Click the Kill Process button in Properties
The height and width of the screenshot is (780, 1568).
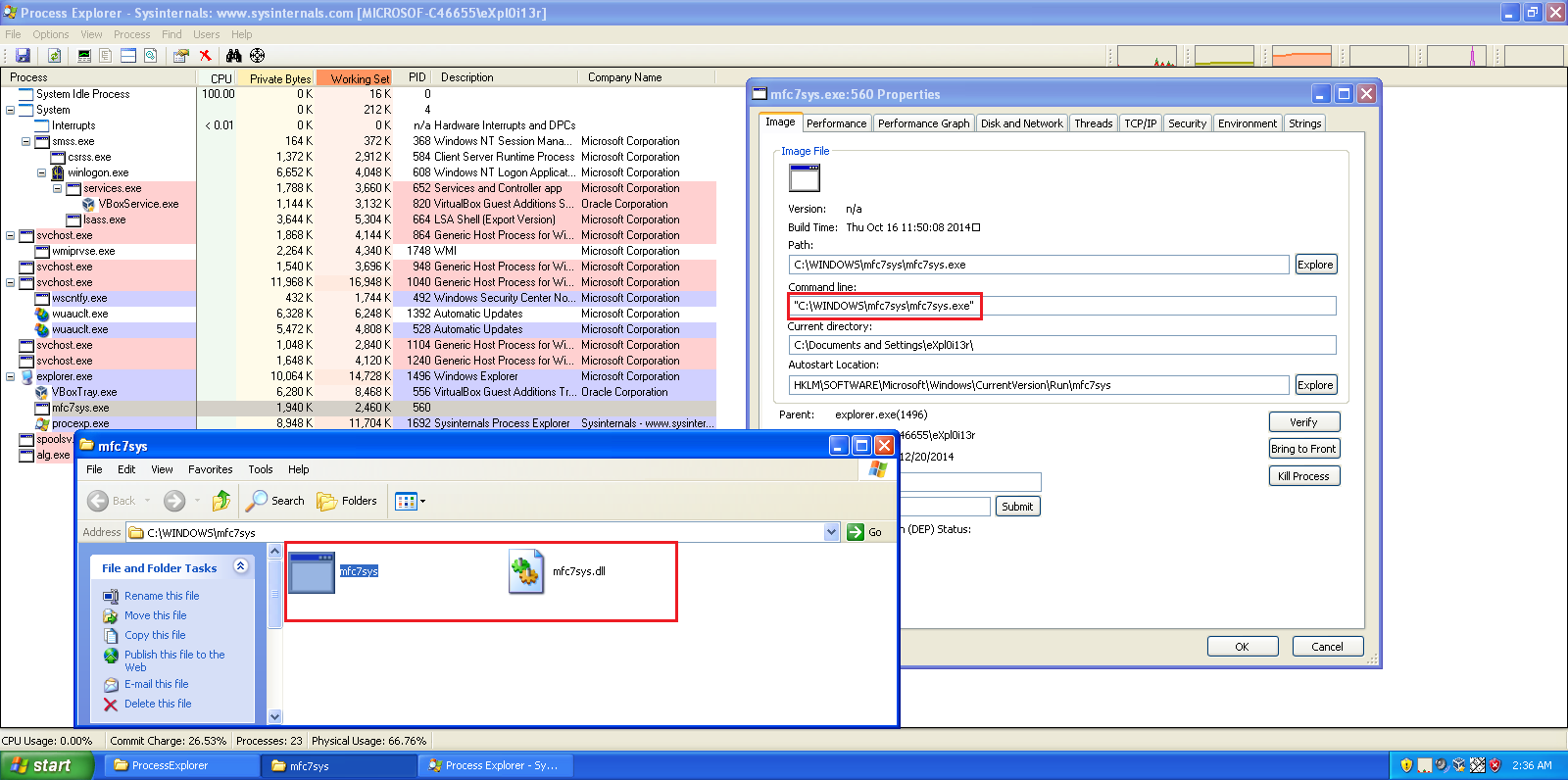coord(1303,476)
